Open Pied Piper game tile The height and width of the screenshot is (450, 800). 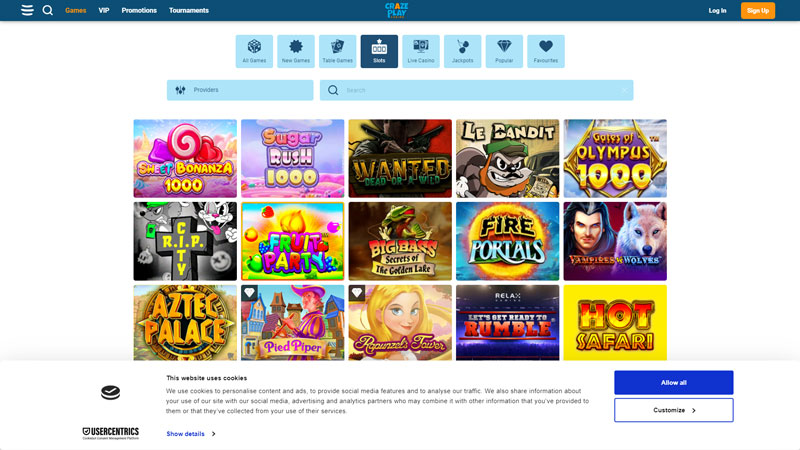click(x=292, y=322)
